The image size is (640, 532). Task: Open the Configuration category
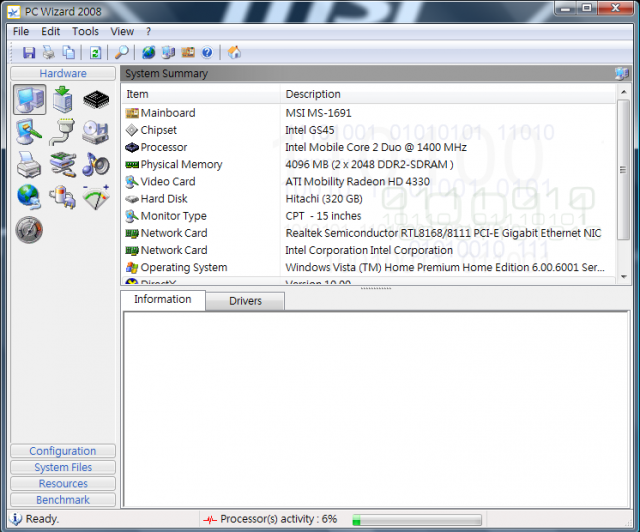click(63, 451)
